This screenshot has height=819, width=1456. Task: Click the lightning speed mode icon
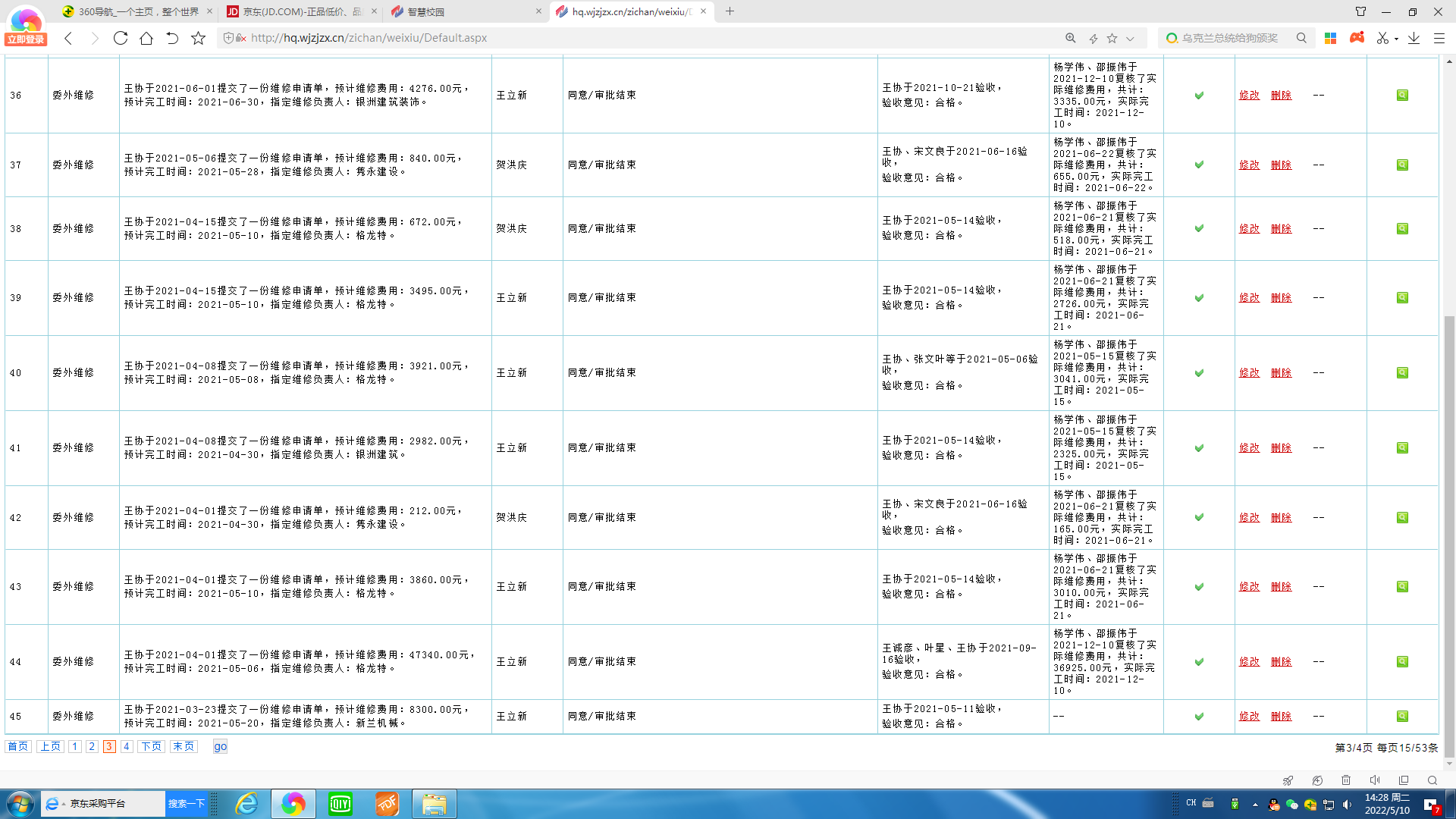point(1093,38)
